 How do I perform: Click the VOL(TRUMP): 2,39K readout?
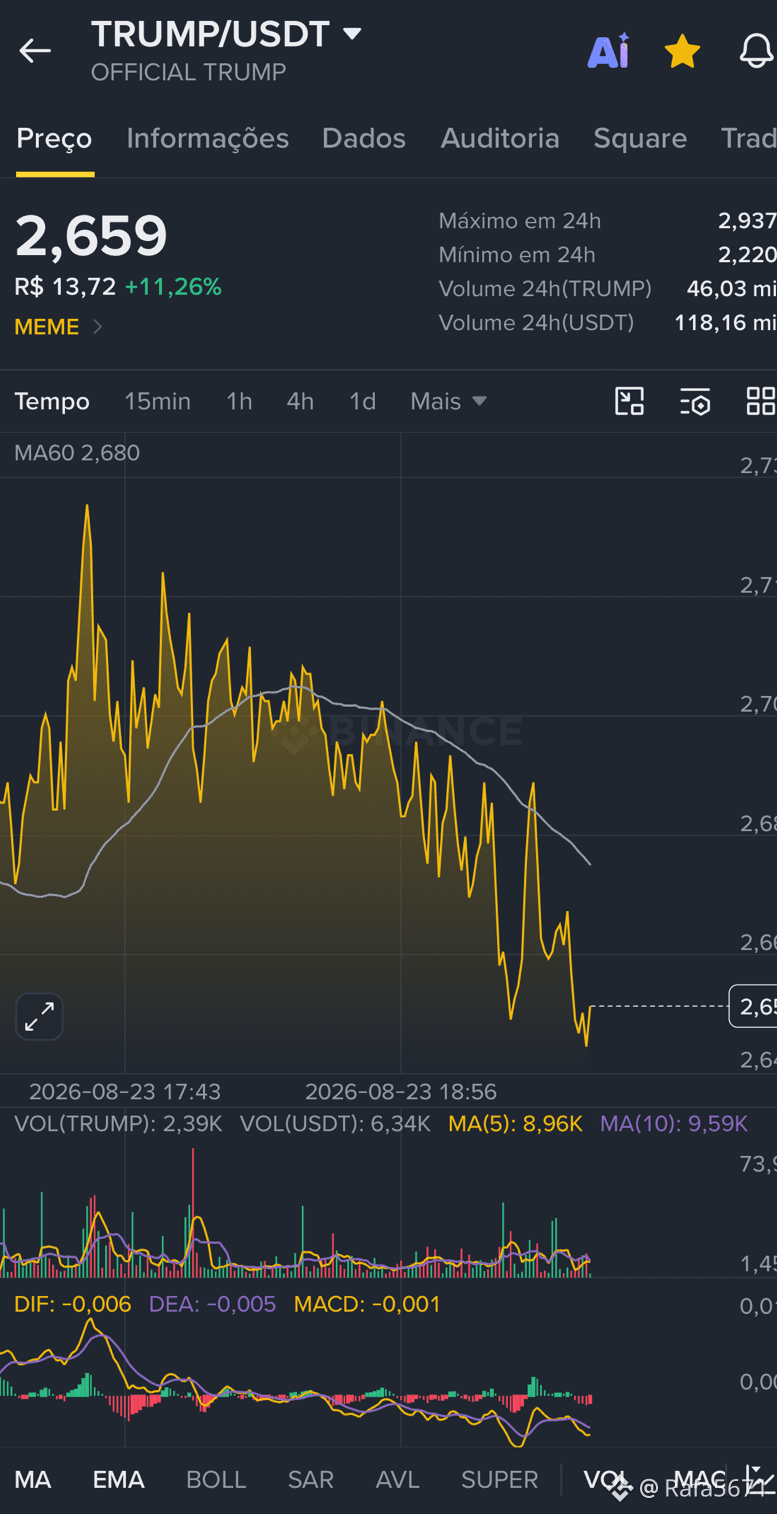tap(118, 1124)
